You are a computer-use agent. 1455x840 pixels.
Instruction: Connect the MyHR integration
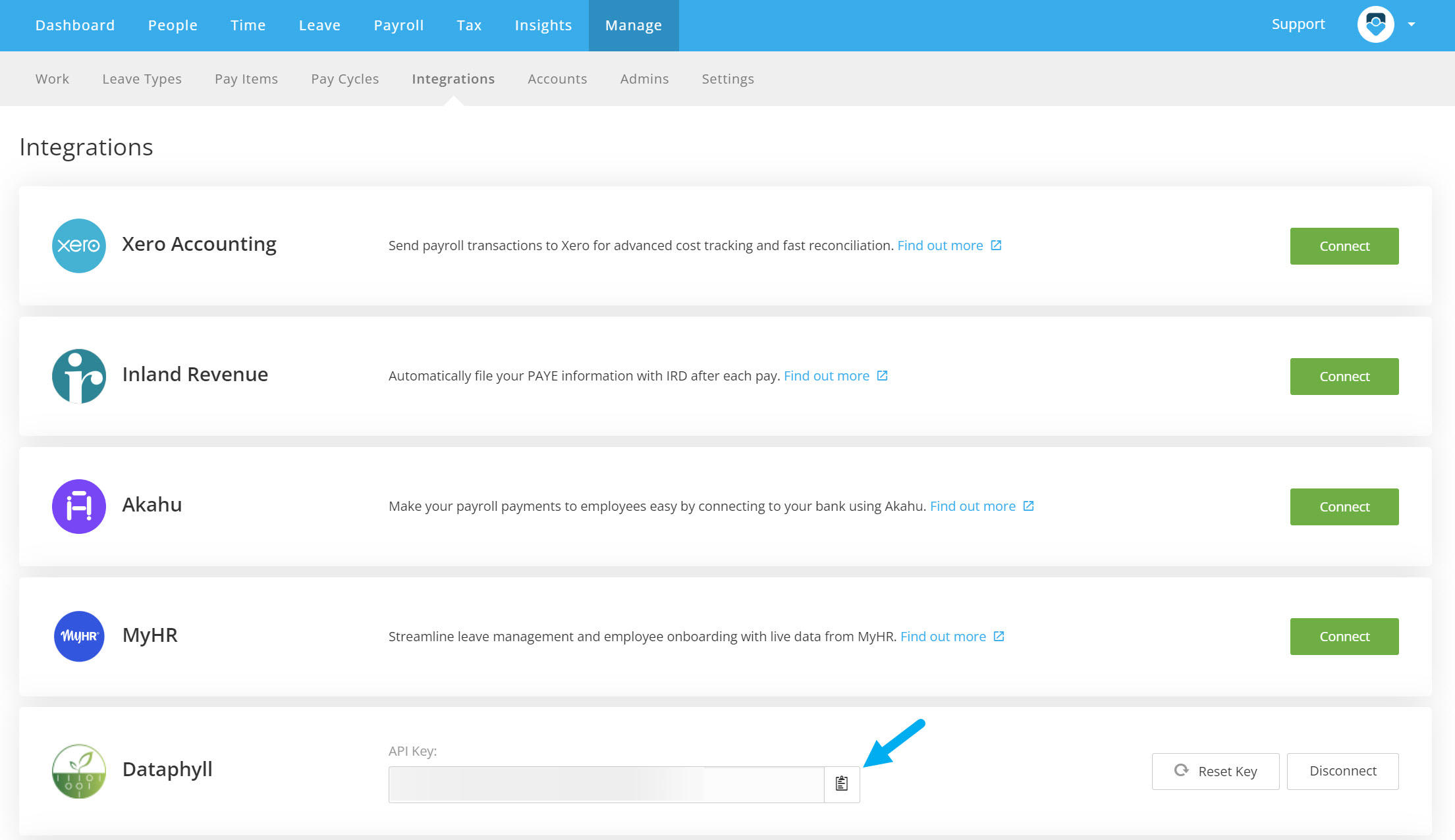pyautogui.click(x=1344, y=637)
